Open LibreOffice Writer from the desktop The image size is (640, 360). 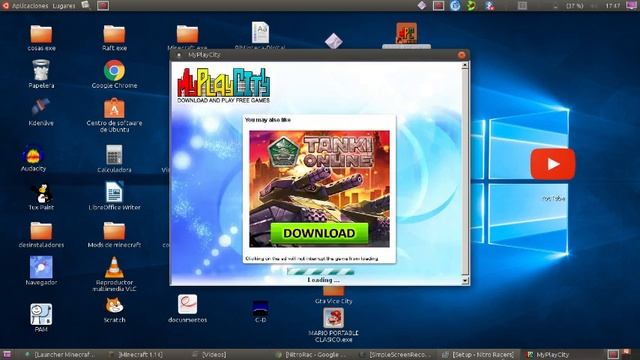(114, 192)
